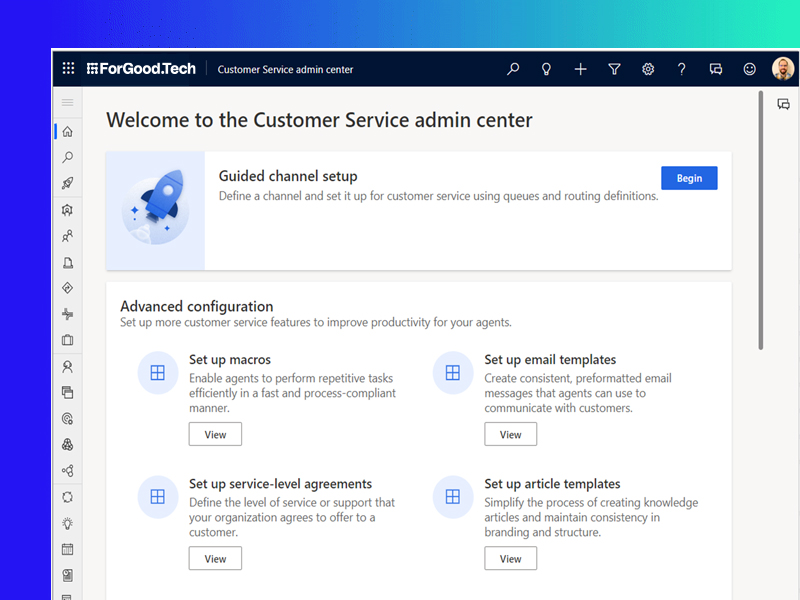Open the lightbulb assistant icon
Viewport: 800px width, 600px height.
(547, 69)
